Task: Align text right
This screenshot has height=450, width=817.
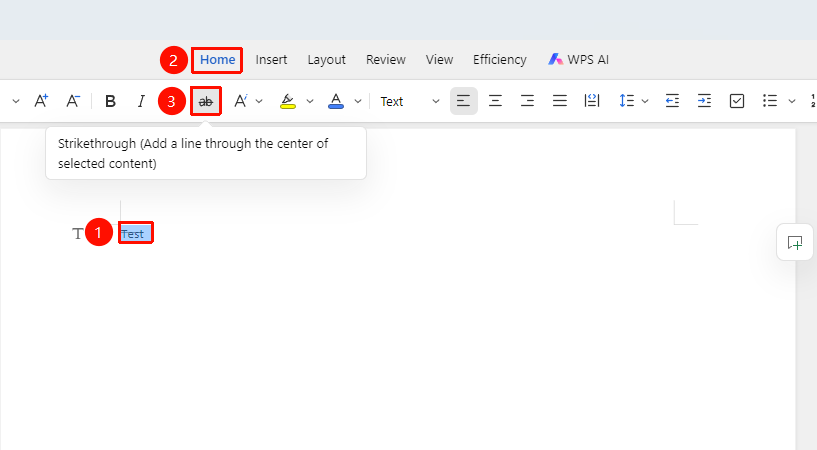Action: click(x=527, y=101)
